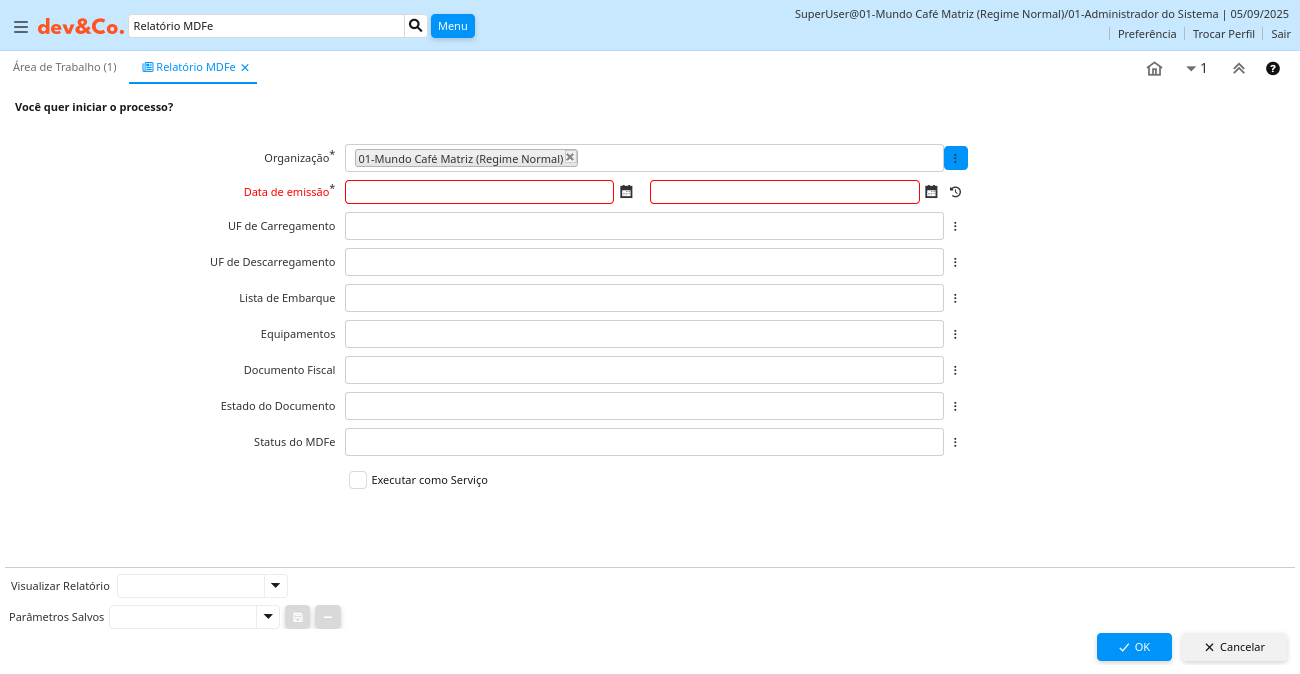Open help question mark icon
1300x674 pixels.
pos(1273,69)
